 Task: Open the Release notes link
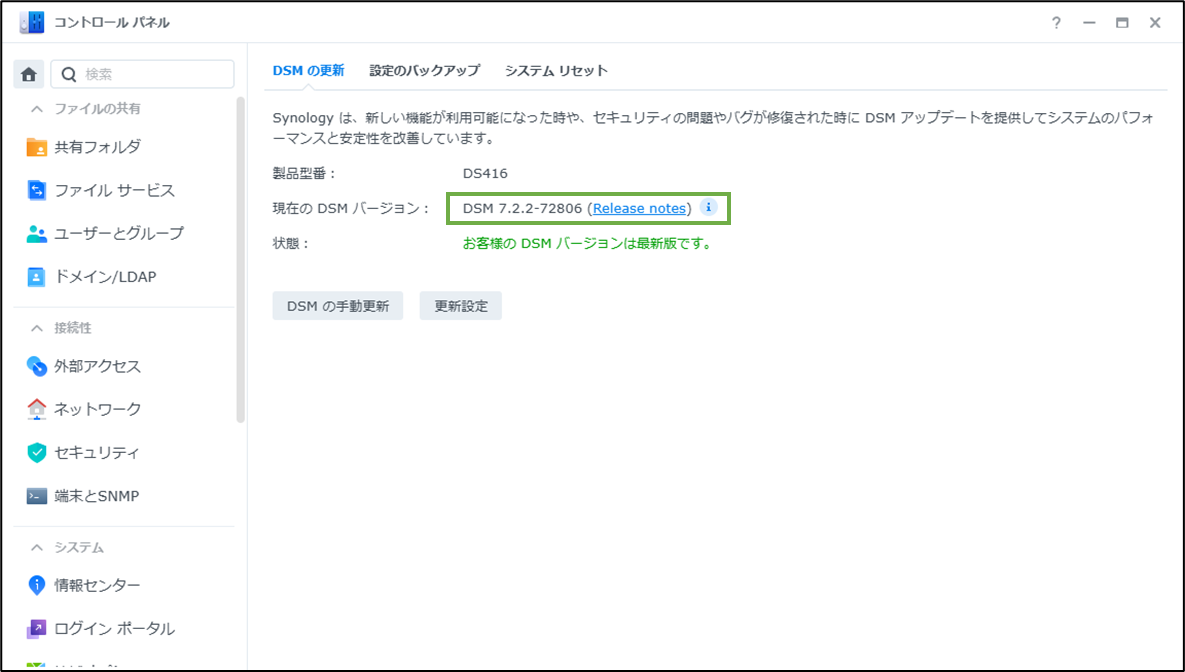coord(639,208)
